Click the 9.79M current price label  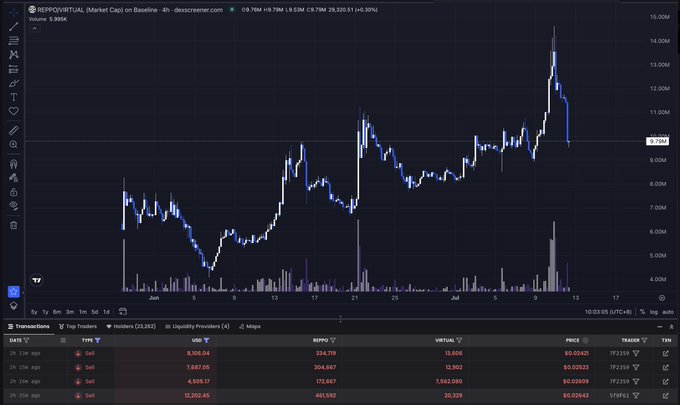coord(657,141)
